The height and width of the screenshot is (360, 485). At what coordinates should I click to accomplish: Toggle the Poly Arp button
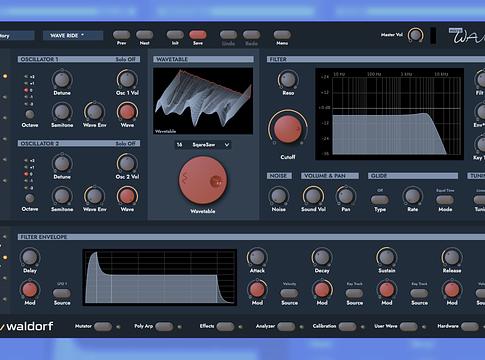164,326
